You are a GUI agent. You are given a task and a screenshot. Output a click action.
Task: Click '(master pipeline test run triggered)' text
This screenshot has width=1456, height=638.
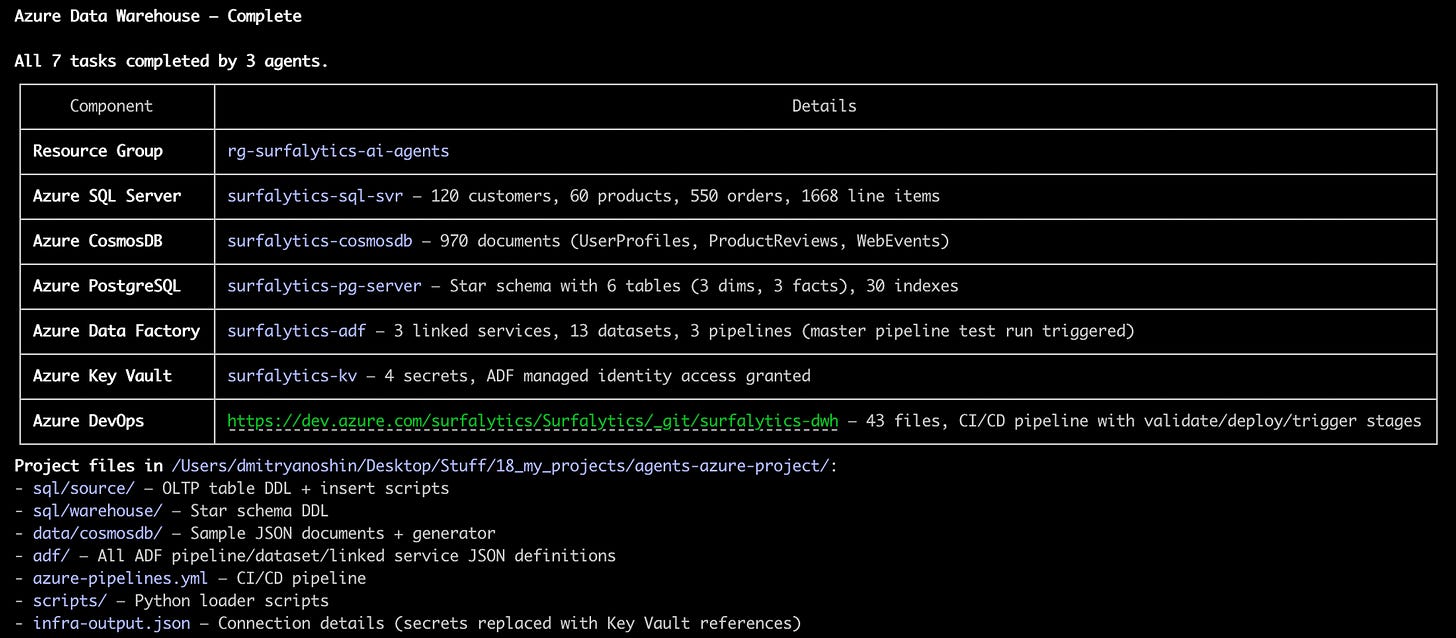click(x=967, y=331)
